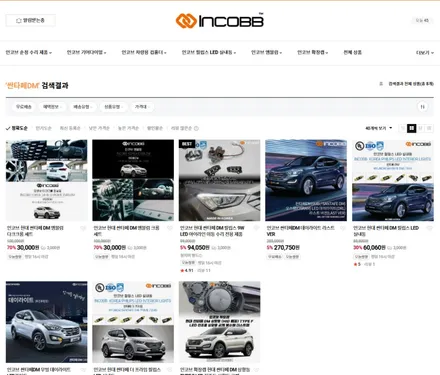The width and height of the screenshot is (440, 375).
Task: Open the 싼타페 DM 필립스 LED 실내등 title
Action: pyautogui.click(x=386, y=231)
